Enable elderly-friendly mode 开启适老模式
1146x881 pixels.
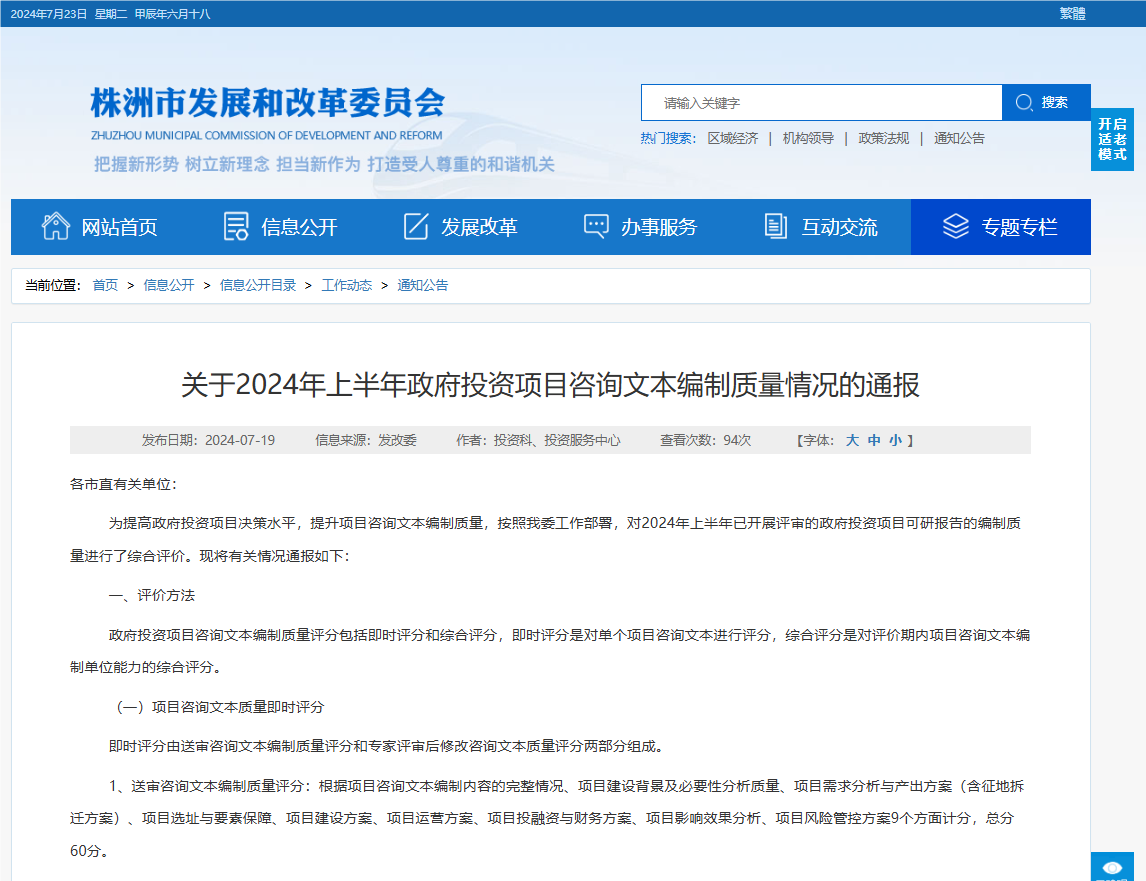tap(1112, 139)
